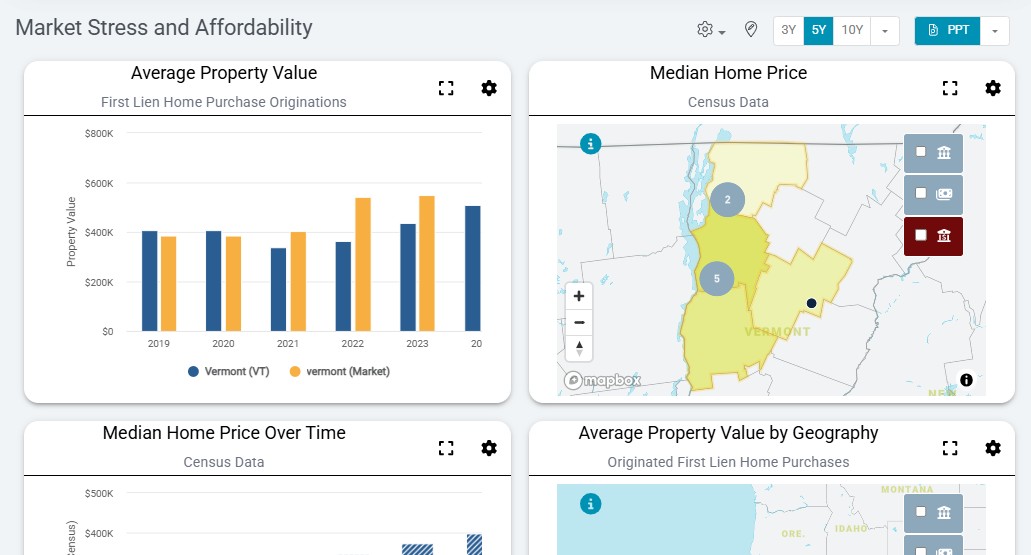
Task: Fullscreen the Median Home Price Over Time card
Action: coord(446,448)
